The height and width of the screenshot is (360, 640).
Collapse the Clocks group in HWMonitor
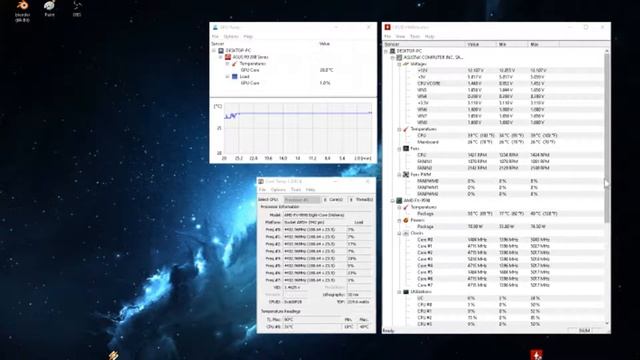pos(399,233)
